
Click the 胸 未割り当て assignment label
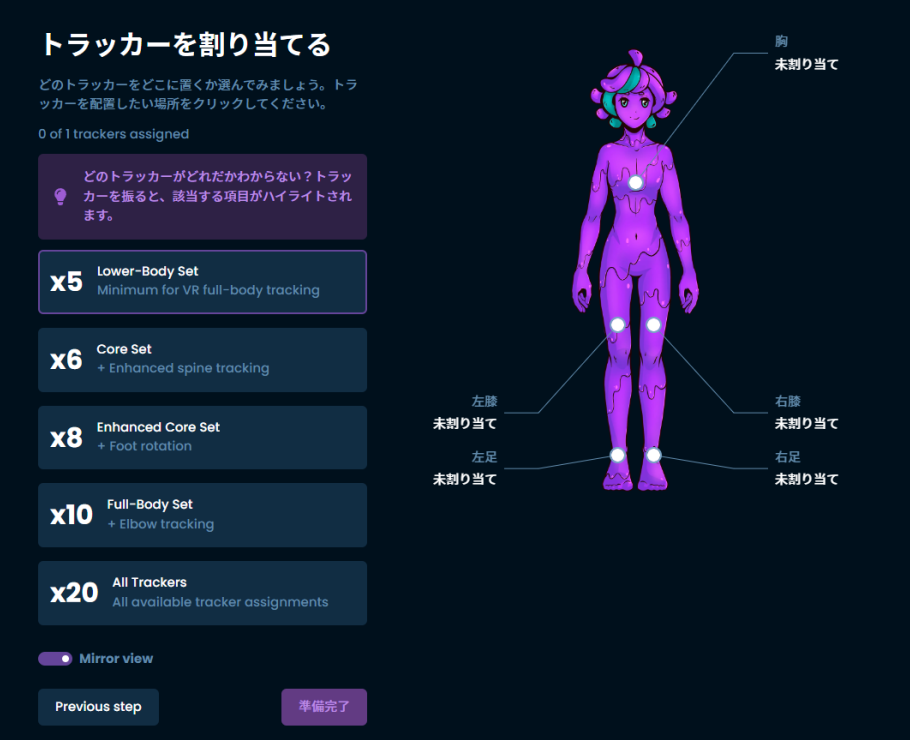(x=806, y=53)
